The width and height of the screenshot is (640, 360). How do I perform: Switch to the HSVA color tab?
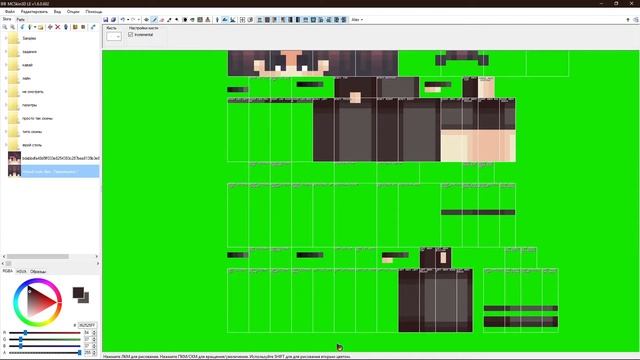22,271
